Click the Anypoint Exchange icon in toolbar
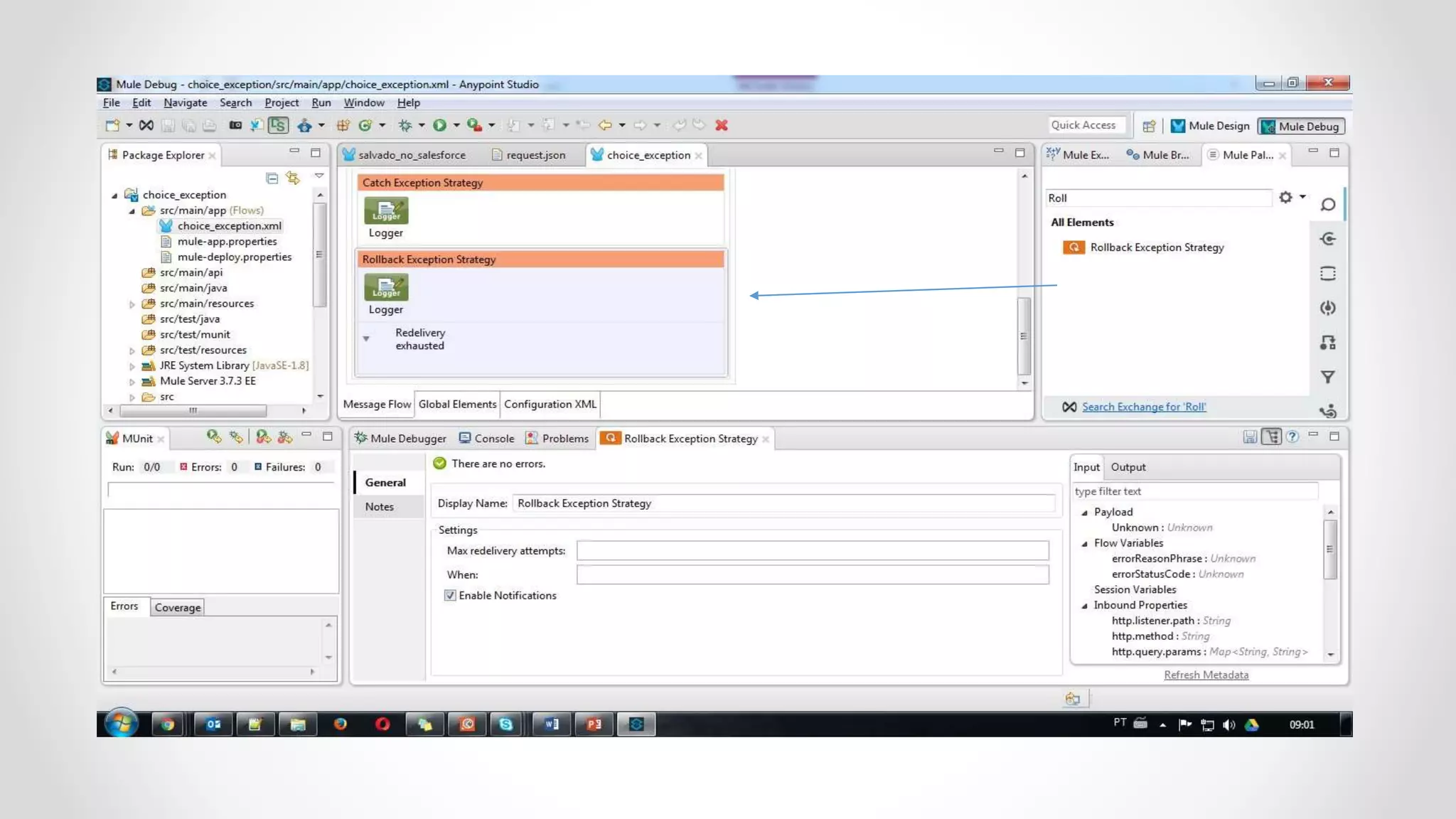This screenshot has width=1456, height=819. click(x=146, y=125)
